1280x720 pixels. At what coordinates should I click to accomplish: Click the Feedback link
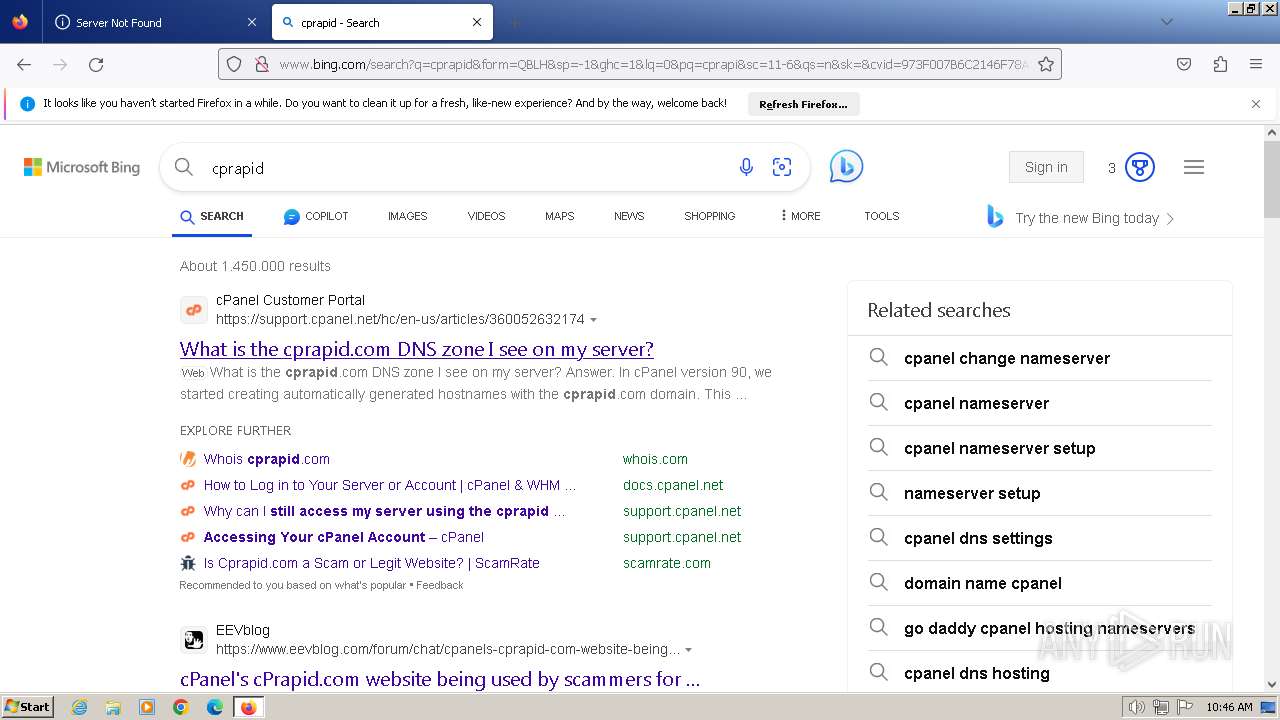[440, 585]
